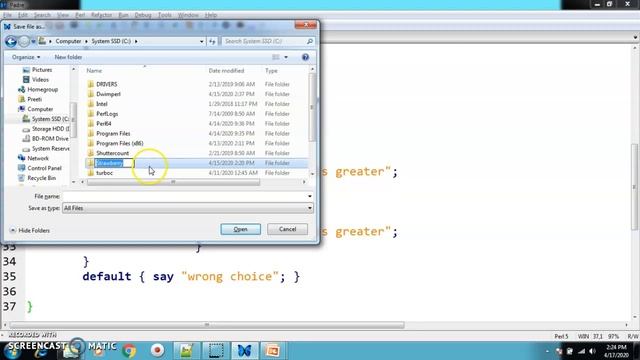
Task: Open the Edit menu in Padre
Action: click(x=23, y=15)
